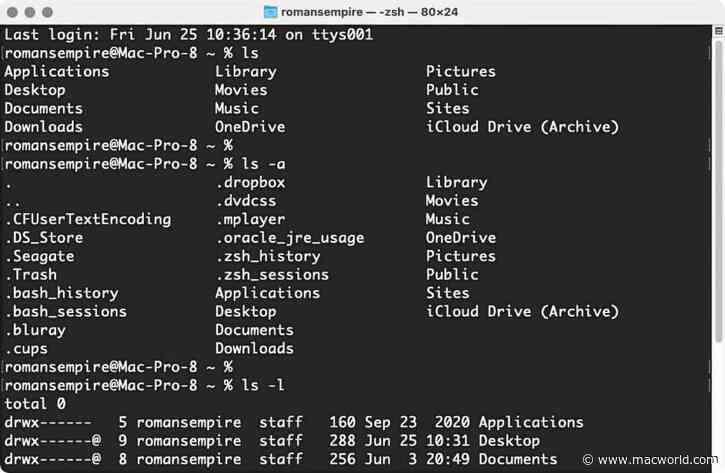Click the '.dvdcss' entry
The width and height of the screenshot is (725, 473).
(x=246, y=201)
